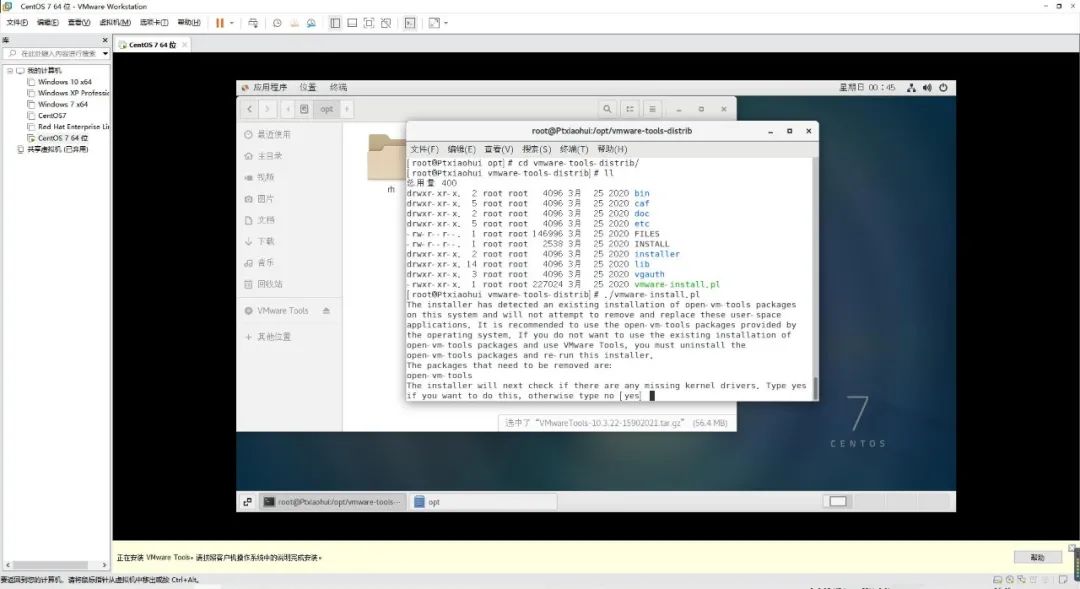Open VMware 选项卡(T) menu
1080x589 pixels.
pos(154,23)
